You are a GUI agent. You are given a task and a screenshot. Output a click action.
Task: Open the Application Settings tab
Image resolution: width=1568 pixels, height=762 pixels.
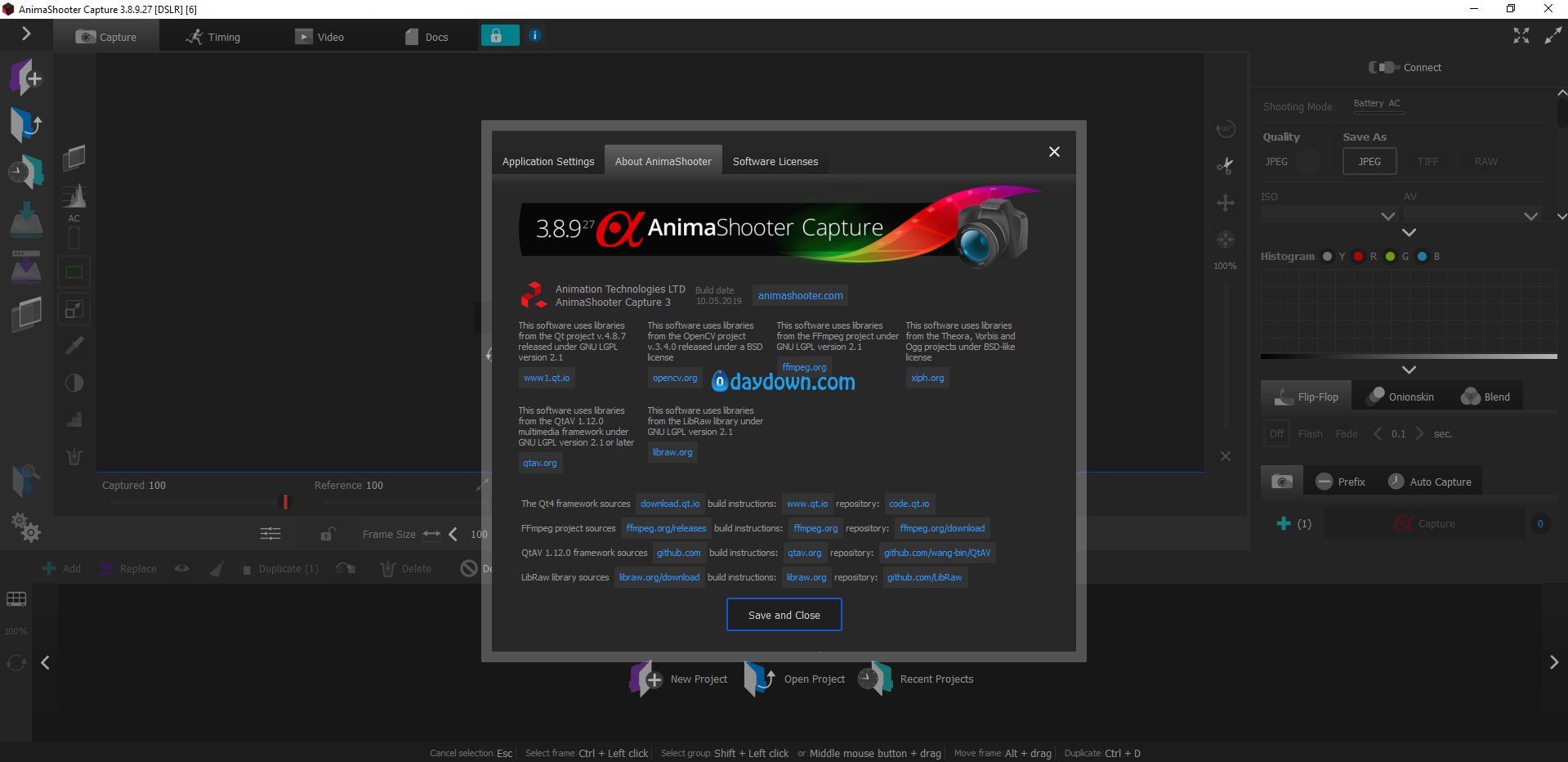pyautogui.click(x=547, y=162)
